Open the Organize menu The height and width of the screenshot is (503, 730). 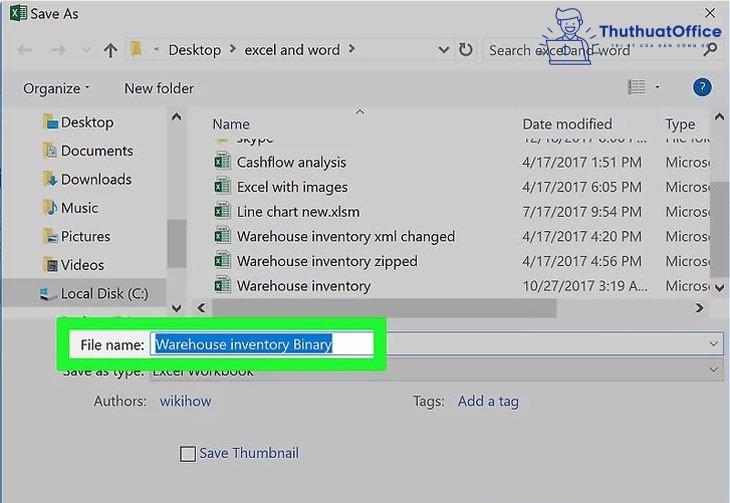(56, 88)
